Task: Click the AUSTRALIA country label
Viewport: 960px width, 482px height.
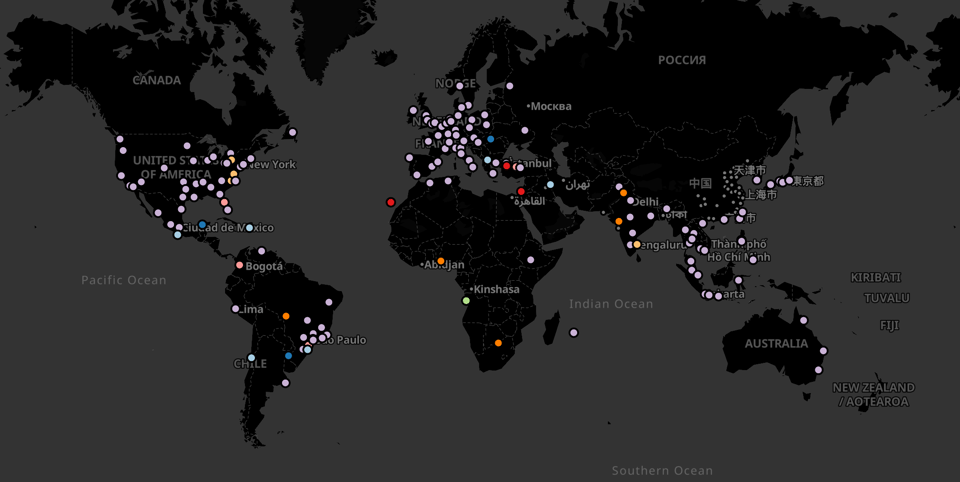Action: [776, 343]
